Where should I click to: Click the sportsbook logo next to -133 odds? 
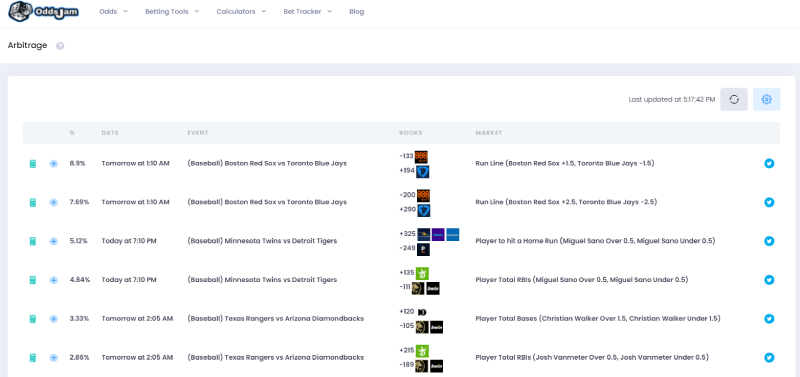[x=421, y=157]
